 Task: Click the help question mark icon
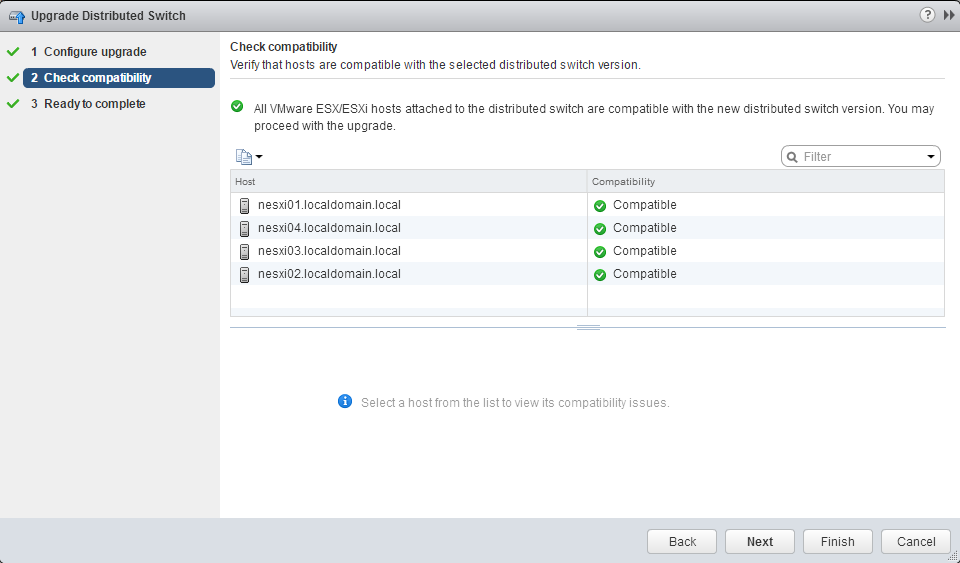[x=928, y=15]
